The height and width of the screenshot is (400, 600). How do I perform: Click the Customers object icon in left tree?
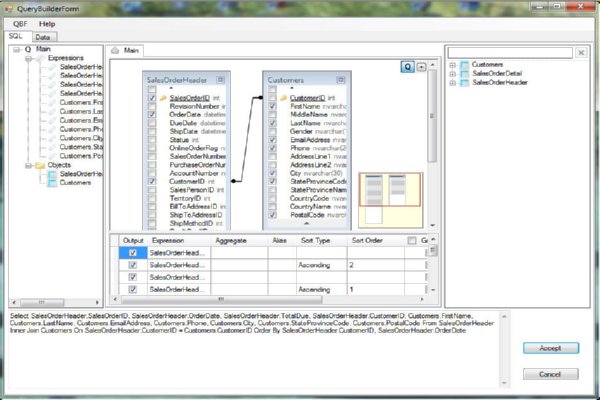coord(52,183)
